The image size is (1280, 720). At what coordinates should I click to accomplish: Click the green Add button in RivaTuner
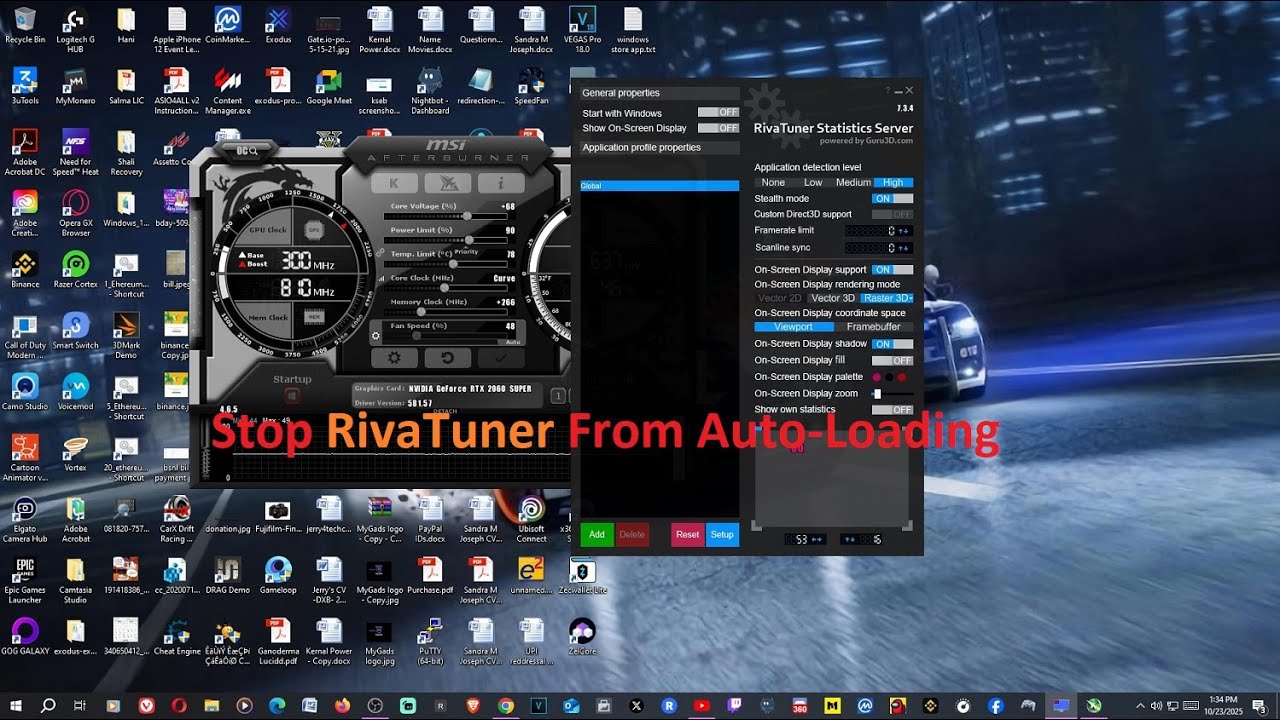pos(597,535)
